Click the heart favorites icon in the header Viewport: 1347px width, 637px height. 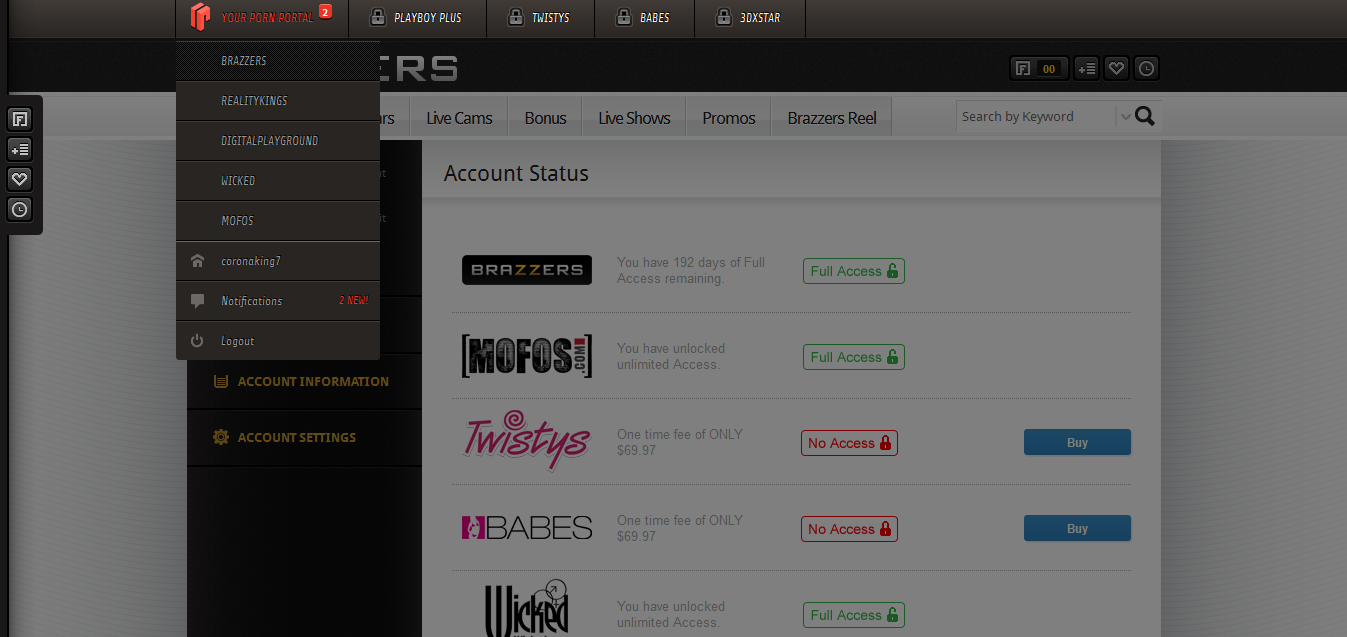[x=1117, y=68]
